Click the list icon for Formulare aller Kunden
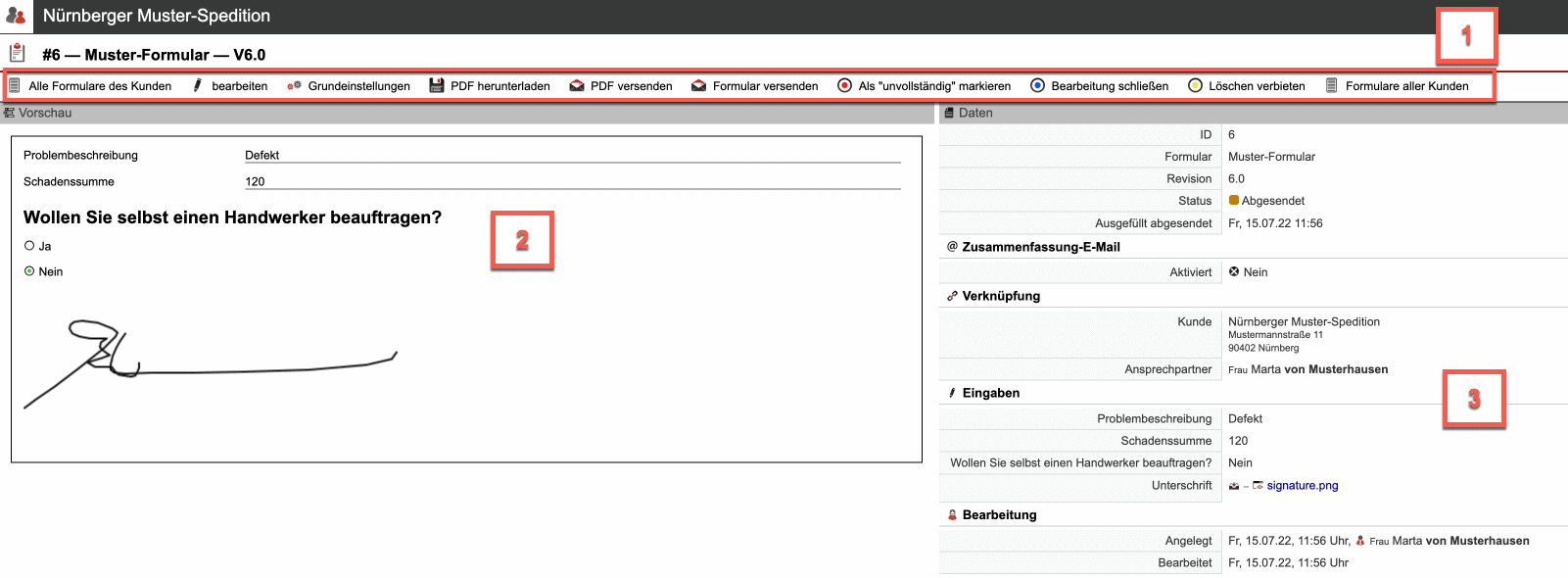 pos(1332,86)
